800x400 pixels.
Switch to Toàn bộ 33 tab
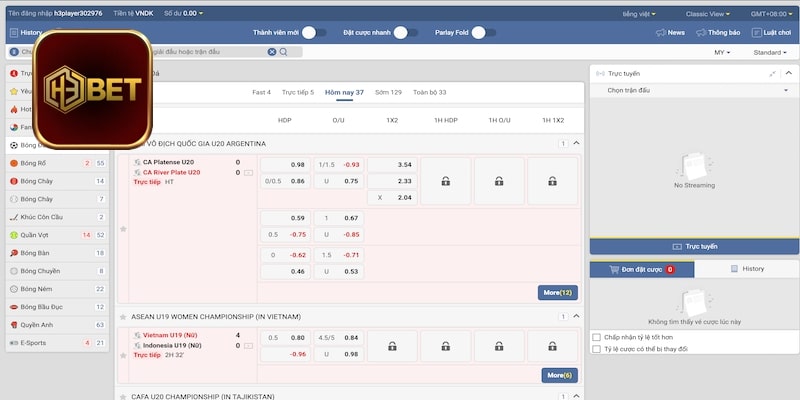point(430,92)
